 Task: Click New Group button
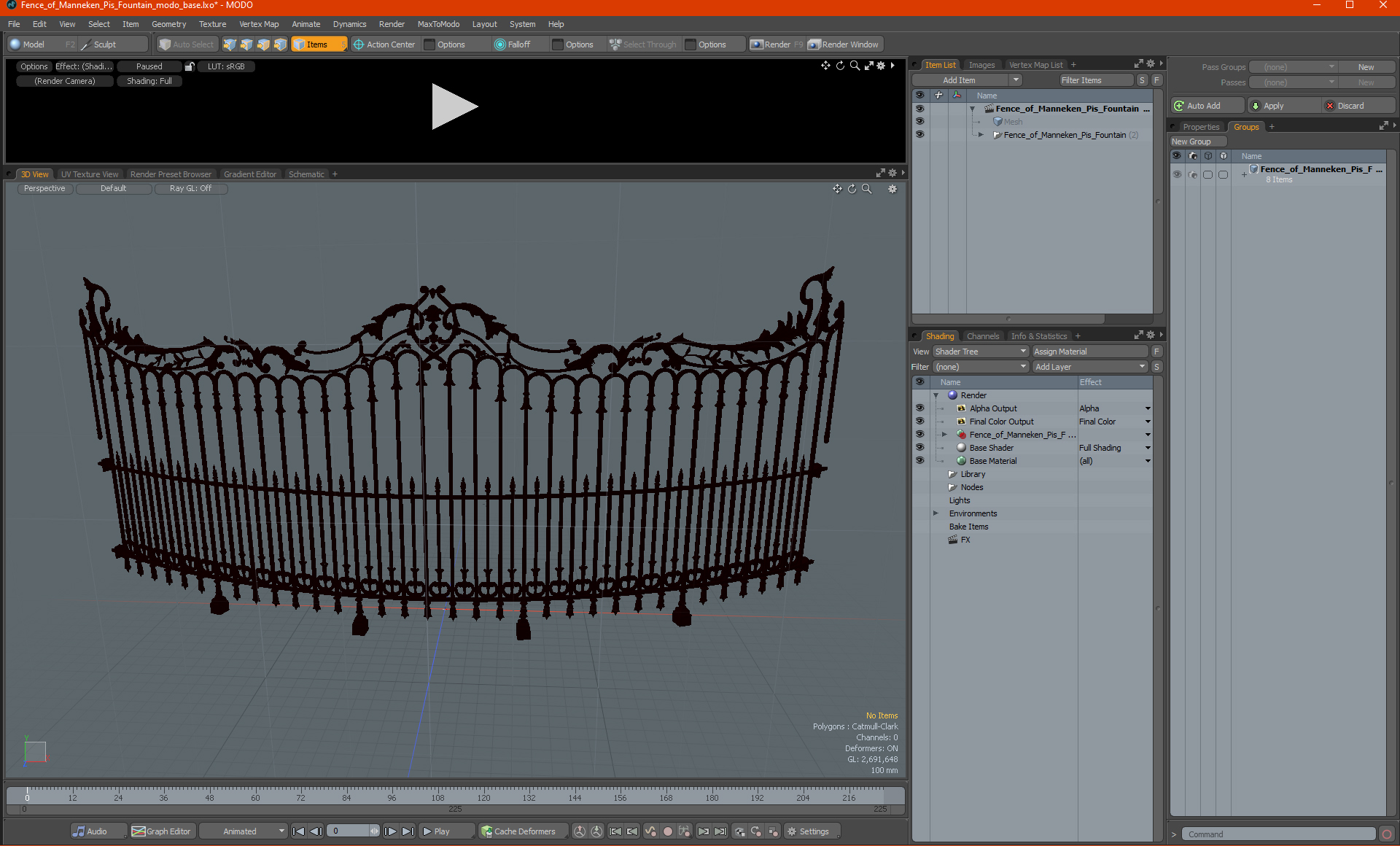tap(1198, 141)
